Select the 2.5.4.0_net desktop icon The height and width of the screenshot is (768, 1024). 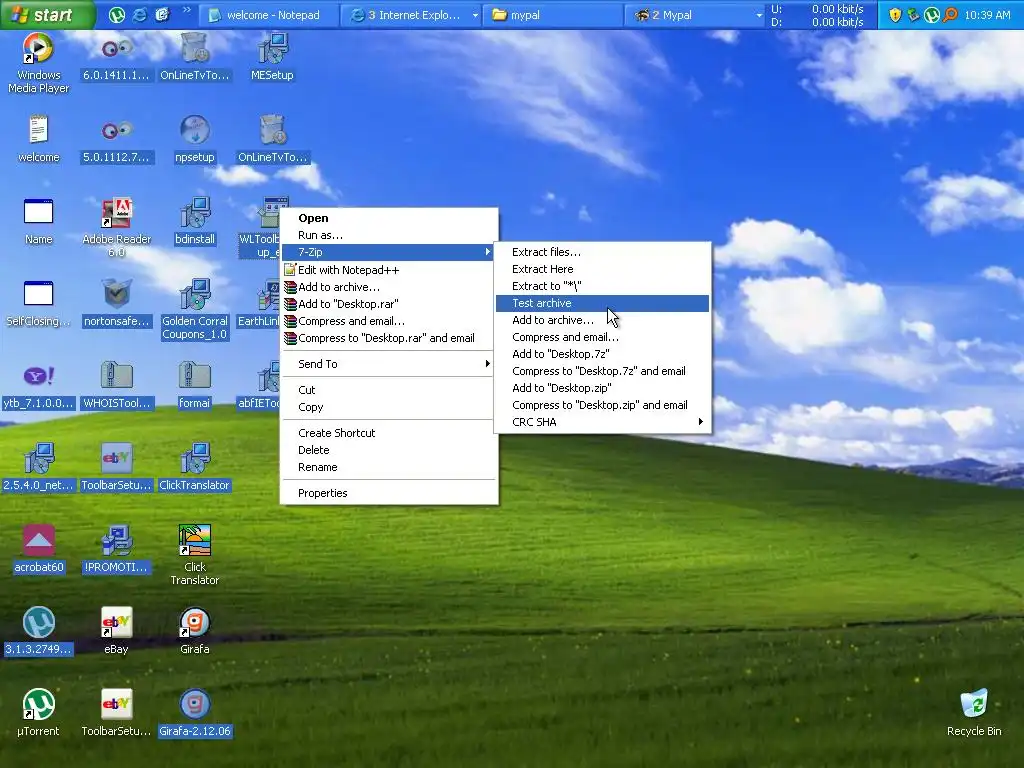point(38,458)
